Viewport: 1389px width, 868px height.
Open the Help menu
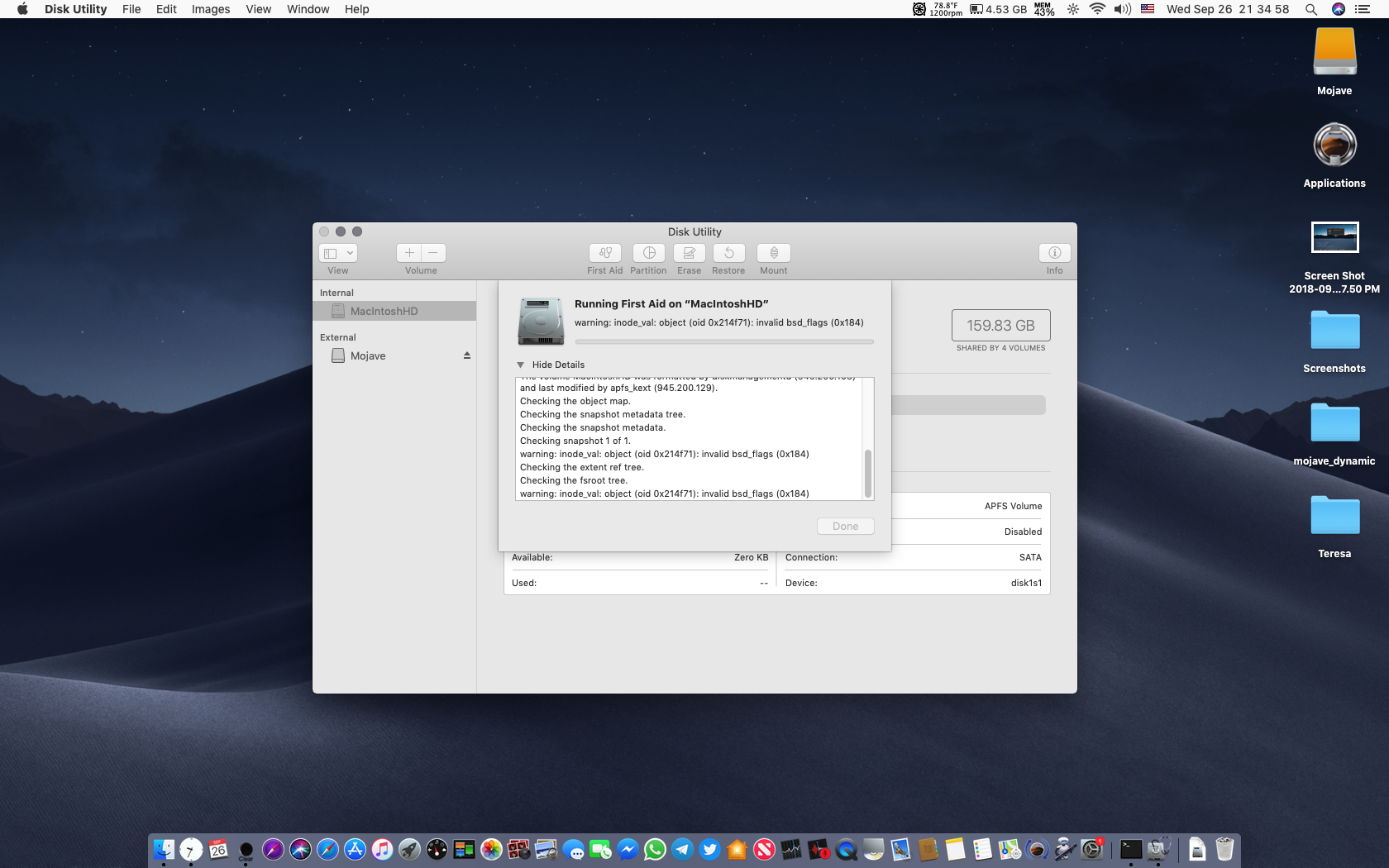click(357, 9)
